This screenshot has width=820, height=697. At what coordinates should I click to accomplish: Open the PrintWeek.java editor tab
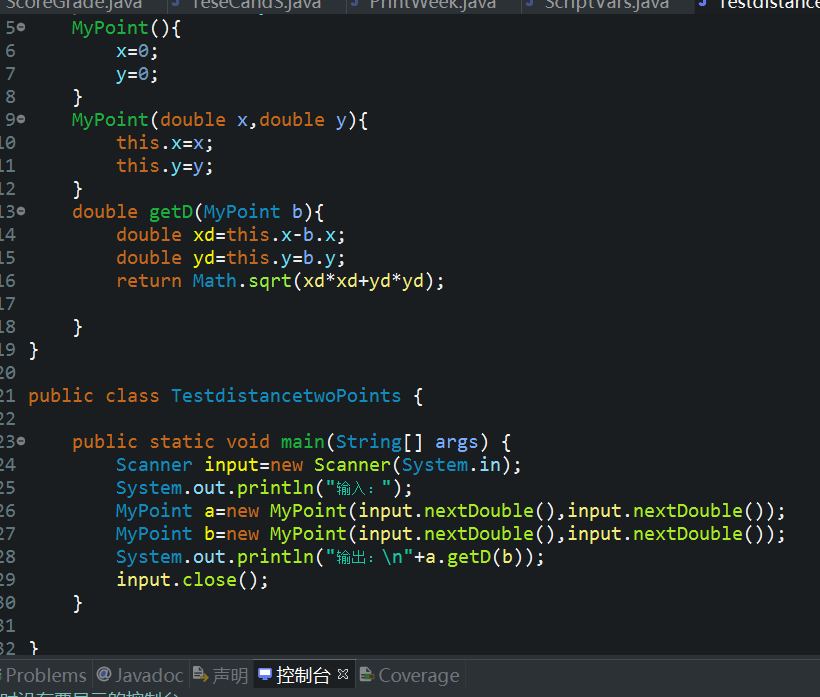[x=432, y=4]
